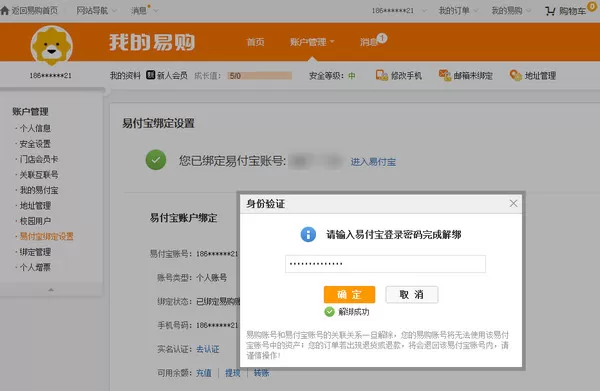Click the 进入易付宝 link
Image resolution: width=600 pixels, height=391 pixels.
(x=373, y=162)
